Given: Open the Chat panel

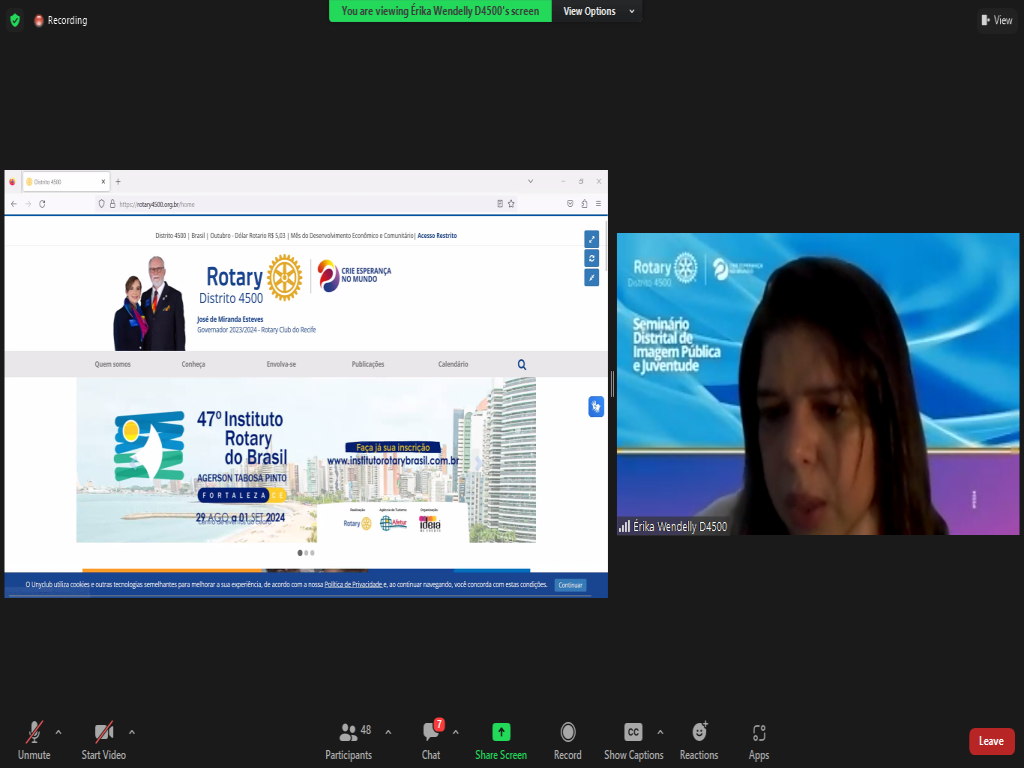Looking at the screenshot, I should [431, 732].
